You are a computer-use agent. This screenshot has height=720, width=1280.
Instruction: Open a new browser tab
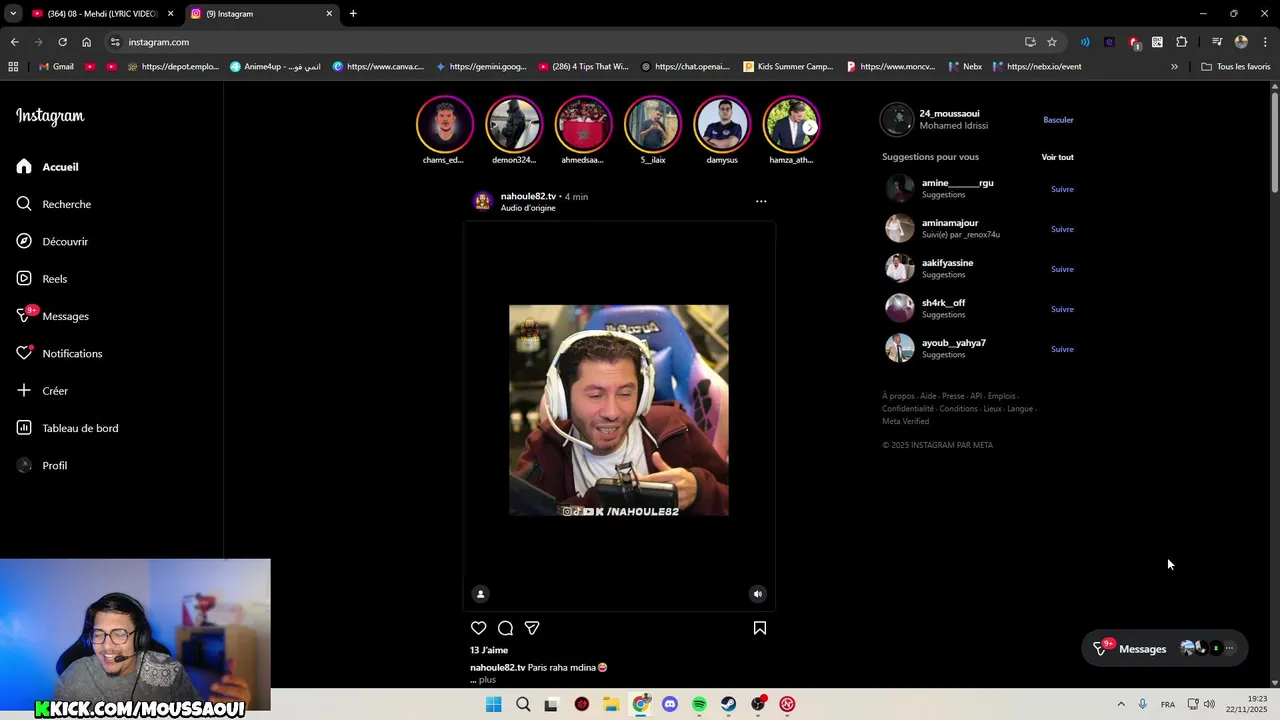[x=353, y=14]
